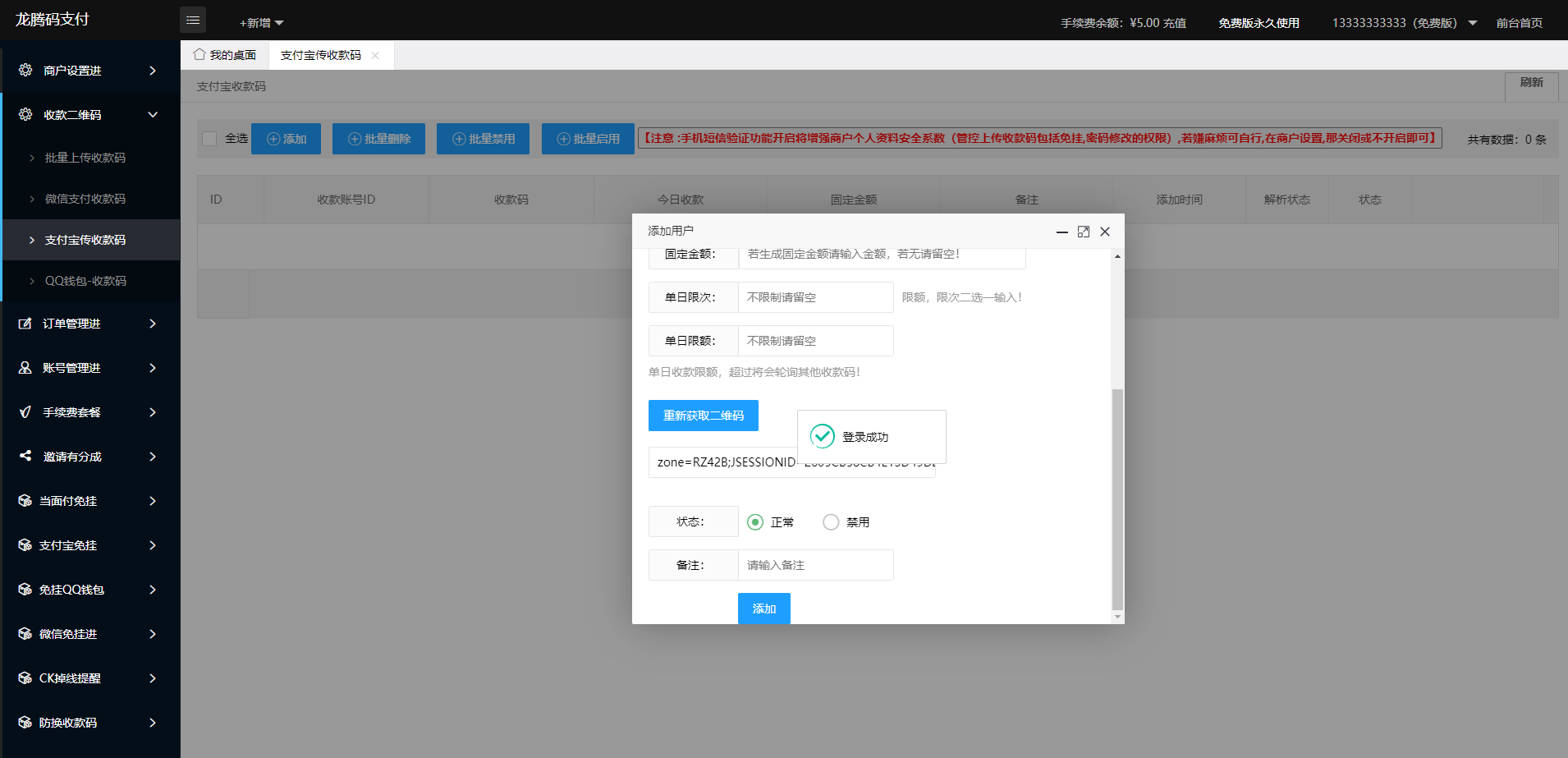Image resolution: width=1568 pixels, height=758 pixels.
Task: Click the 手续费套餐 checkmark icon
Action: pos(24,412)
